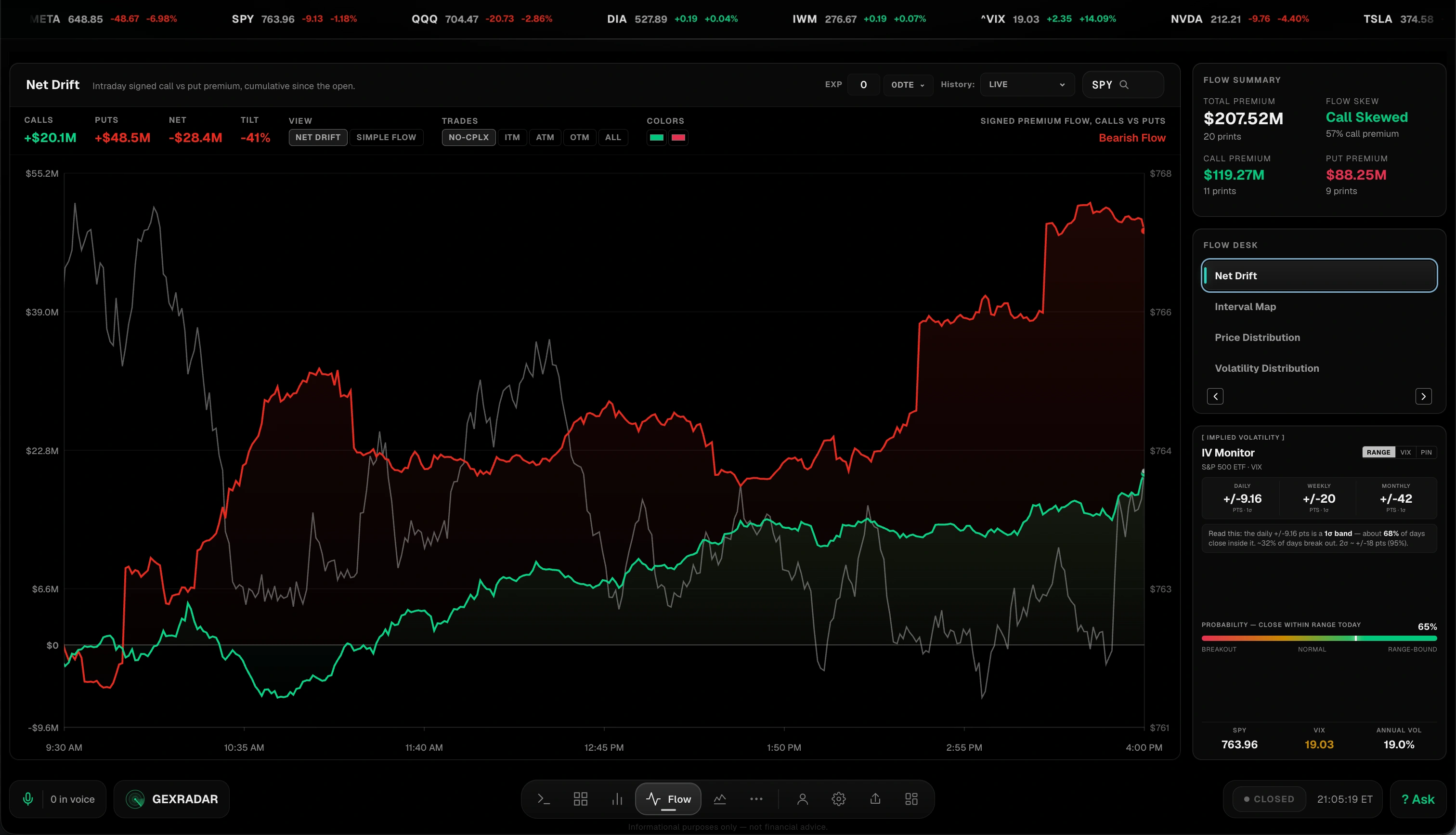This screenshot has width=1456, height=835.
Task: Select the ITM trades filter
Action: [512, 138]
